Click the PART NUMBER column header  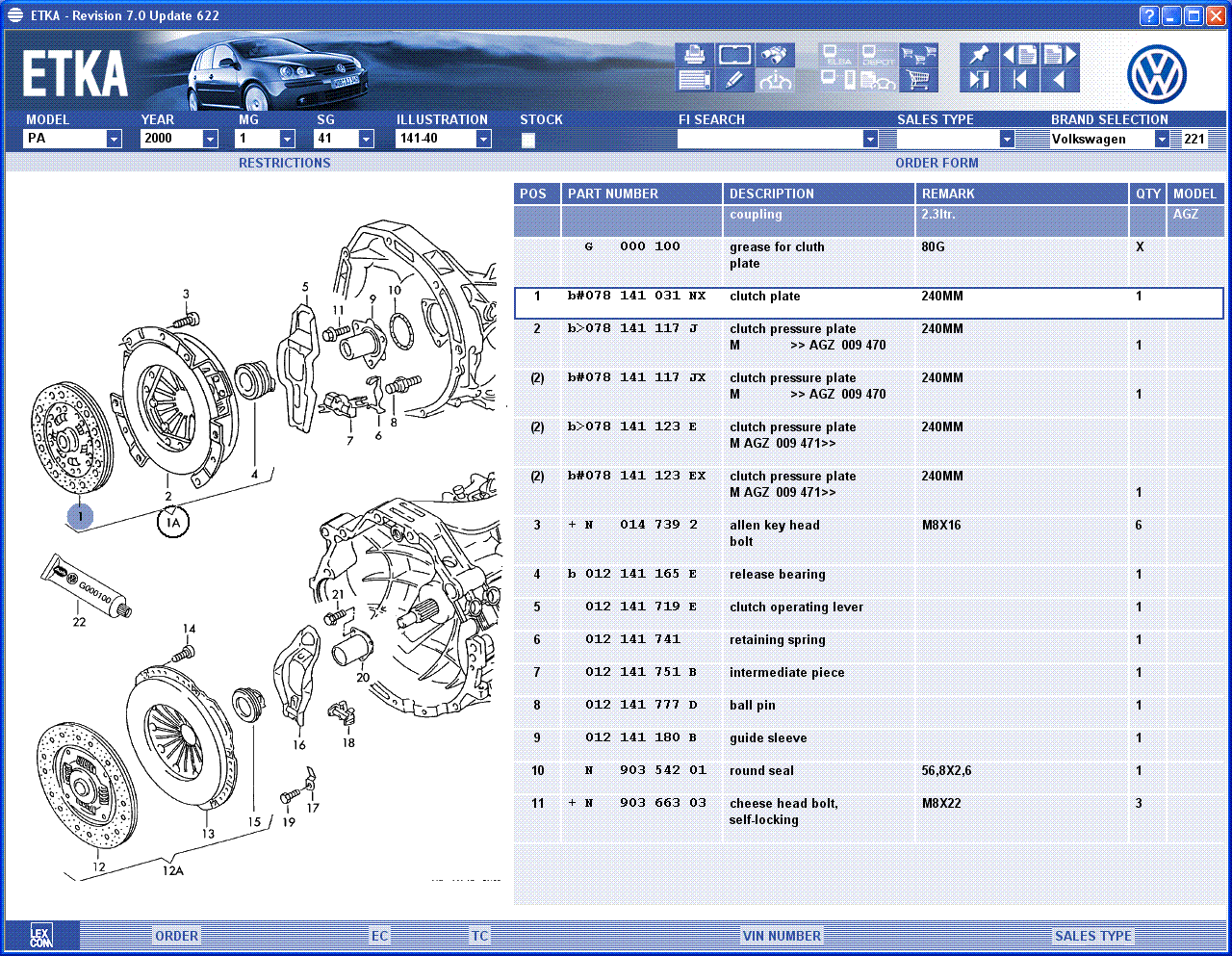point(642,194)
